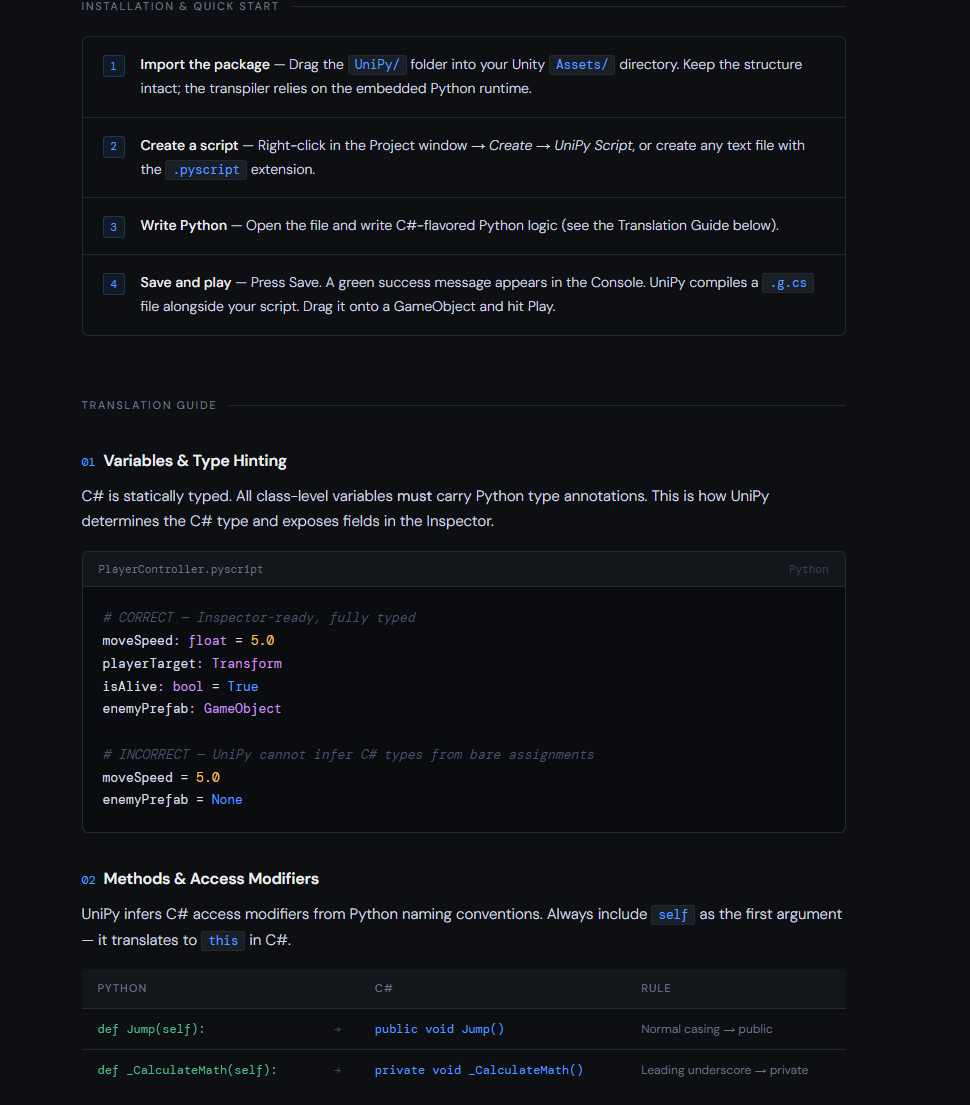This screenshot has width=970, height=1105.
Task: Click the Variables & Type Hinting heading
Action: [x=195, y=461]
